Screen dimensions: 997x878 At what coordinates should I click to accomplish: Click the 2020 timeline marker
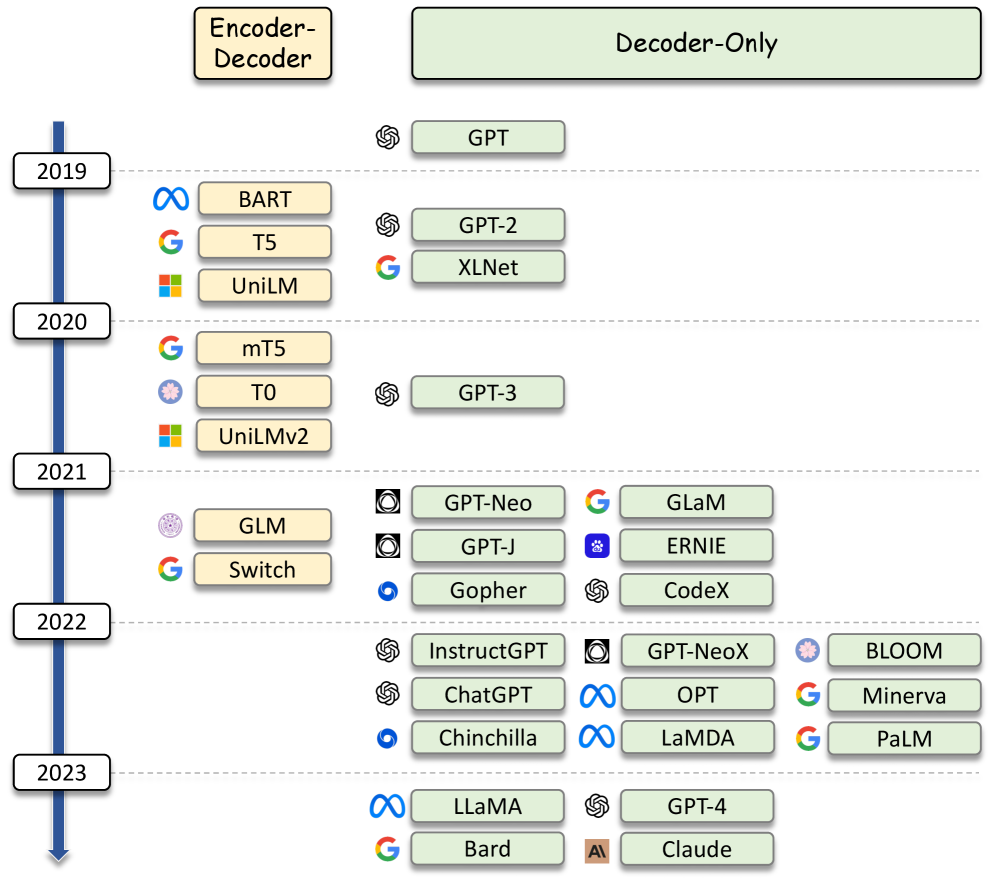click(x=62, y=321)
